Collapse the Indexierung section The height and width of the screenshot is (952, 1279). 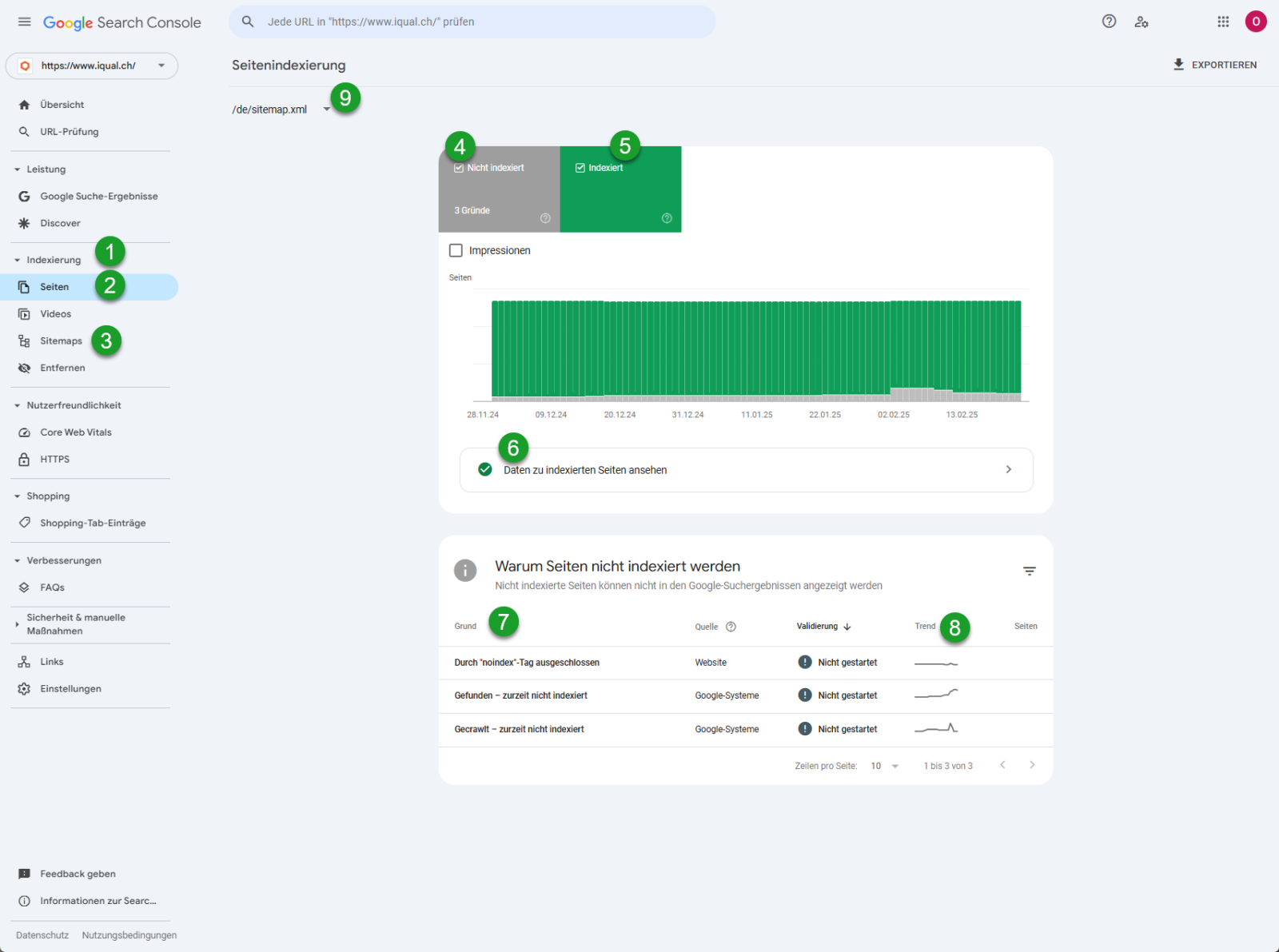click(17, 261)
